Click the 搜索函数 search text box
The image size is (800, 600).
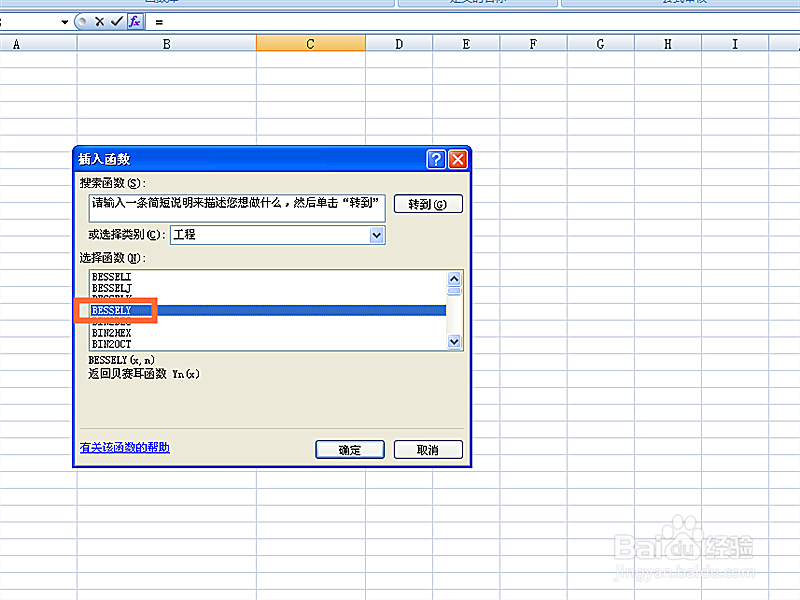pos(237,208)
